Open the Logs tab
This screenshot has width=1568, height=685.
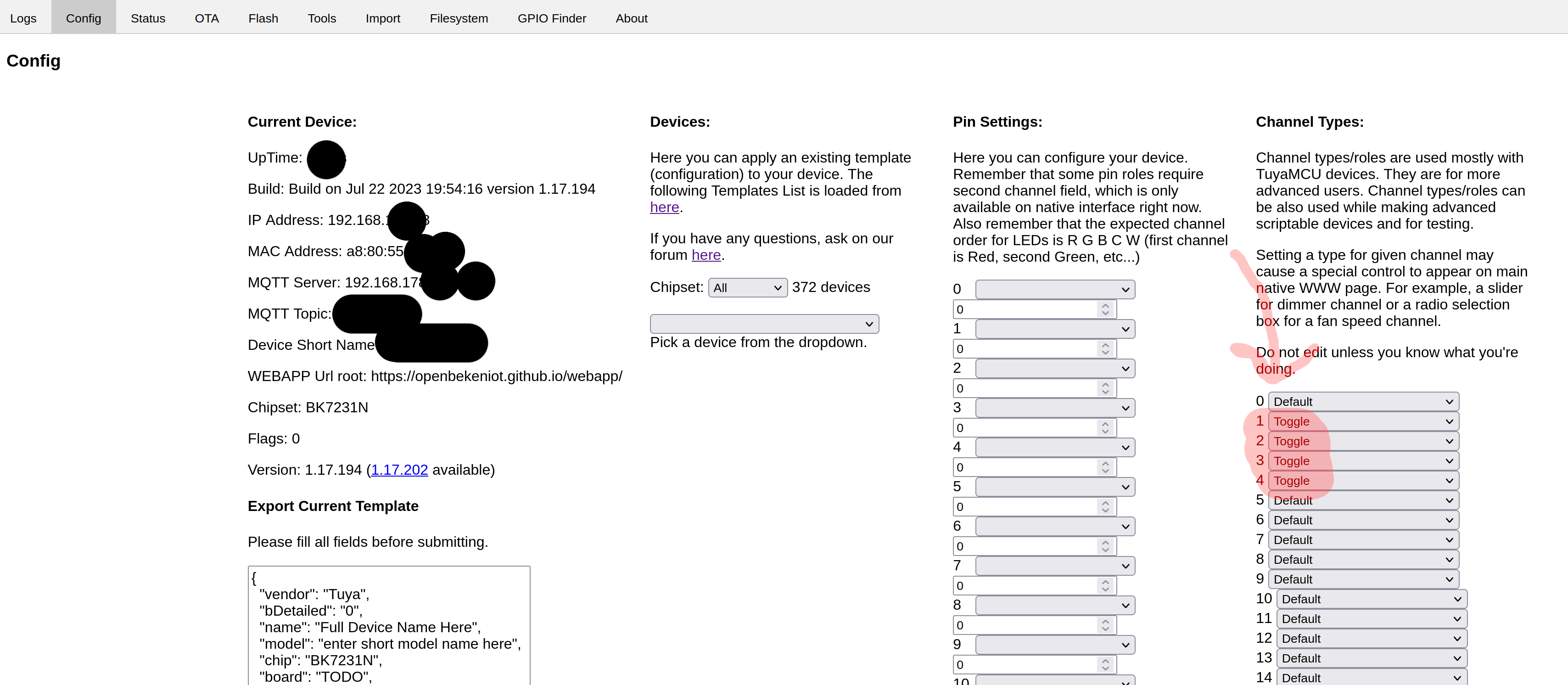pos(23,18)
